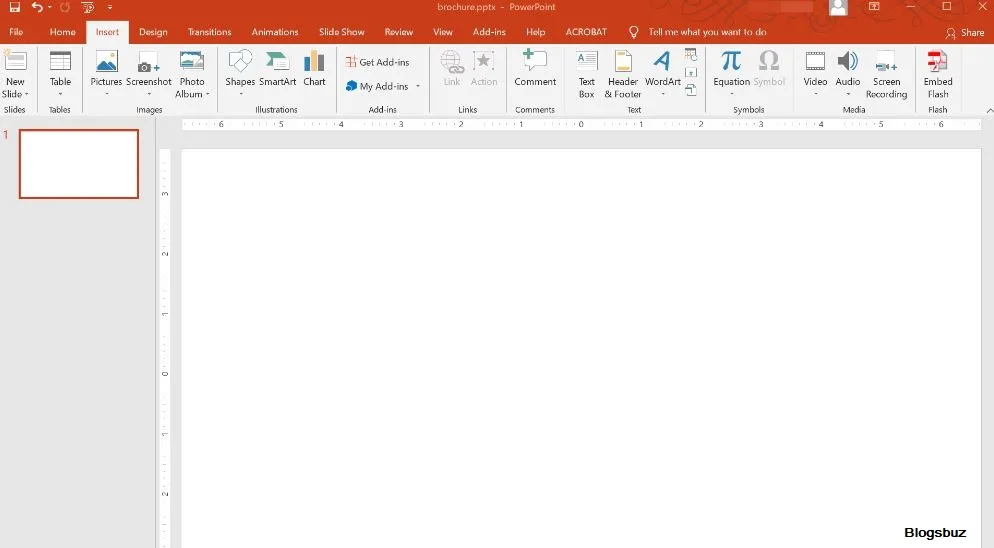Image resolution: width=994 pixels, height=548 pixels.
Task: Open the Table dropdown
Action: (x=61, y=94)
